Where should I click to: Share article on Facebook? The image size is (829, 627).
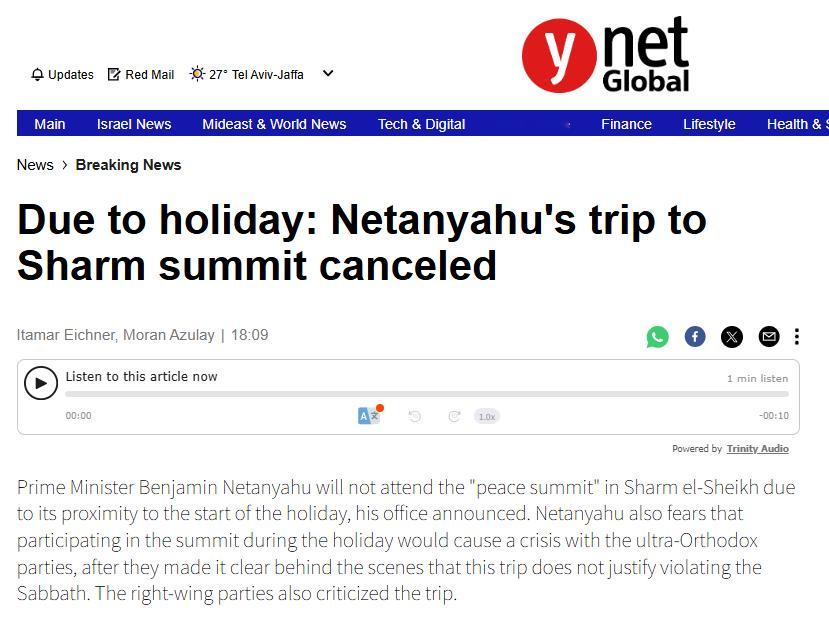[695, 337]
